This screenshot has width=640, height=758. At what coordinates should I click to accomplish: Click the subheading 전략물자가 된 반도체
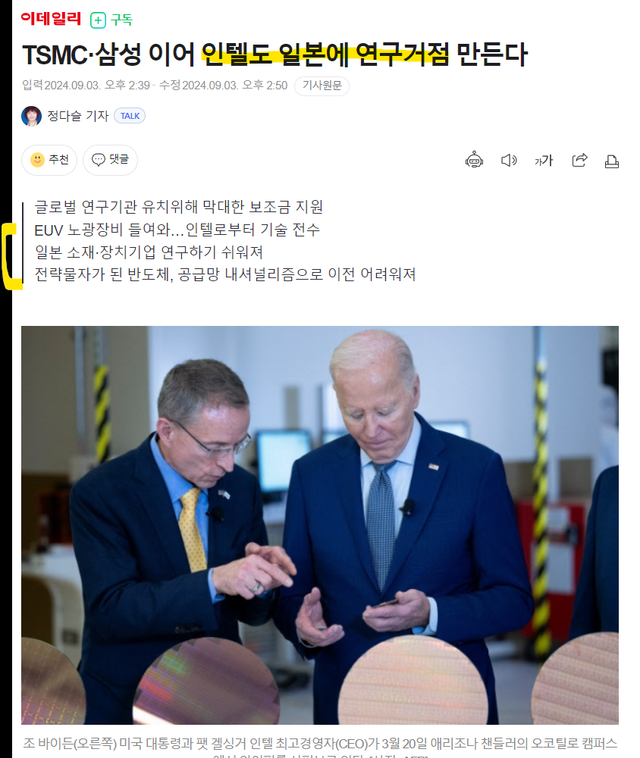coord(225,275)
